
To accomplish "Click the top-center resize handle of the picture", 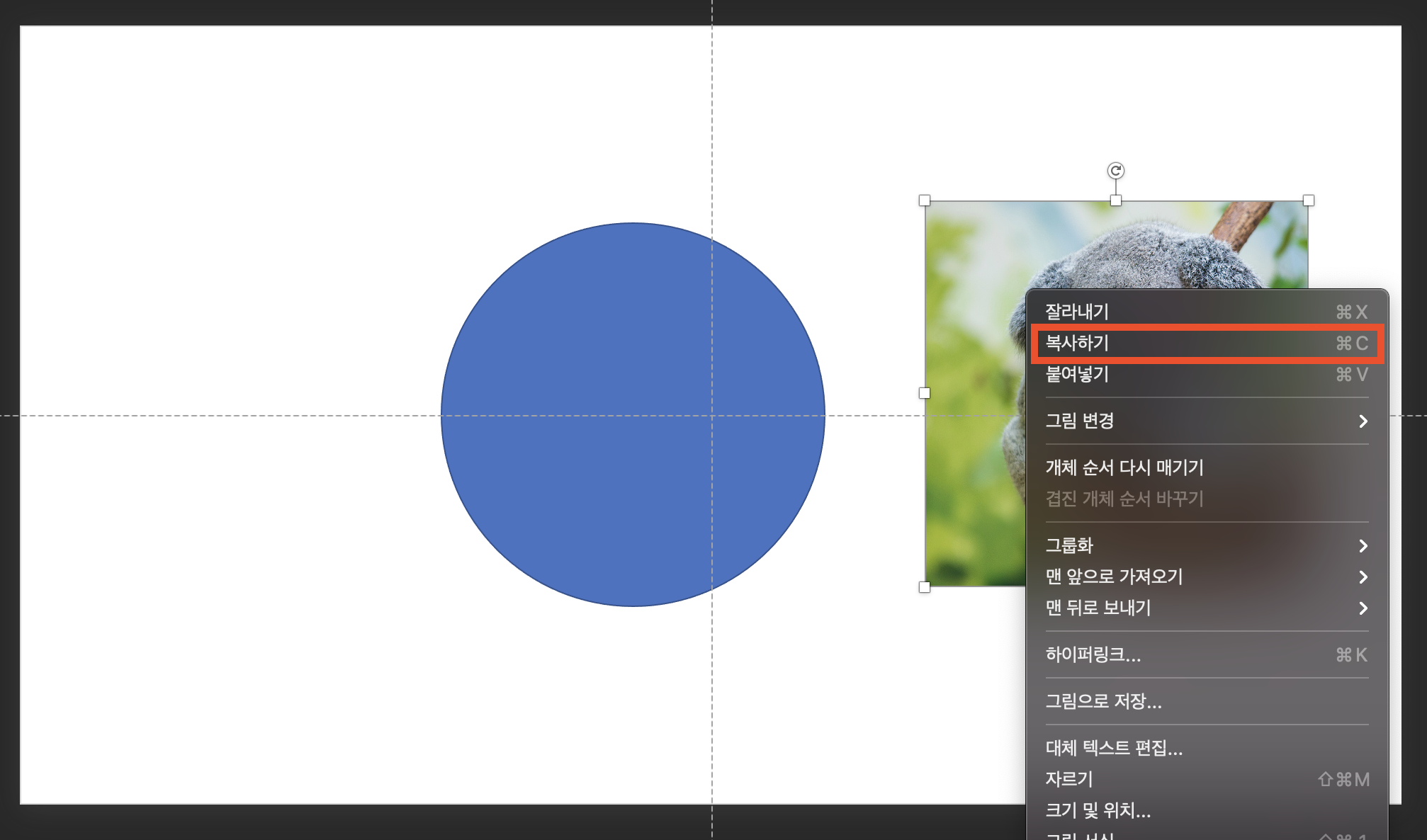I will click(x=1116, y=200).
